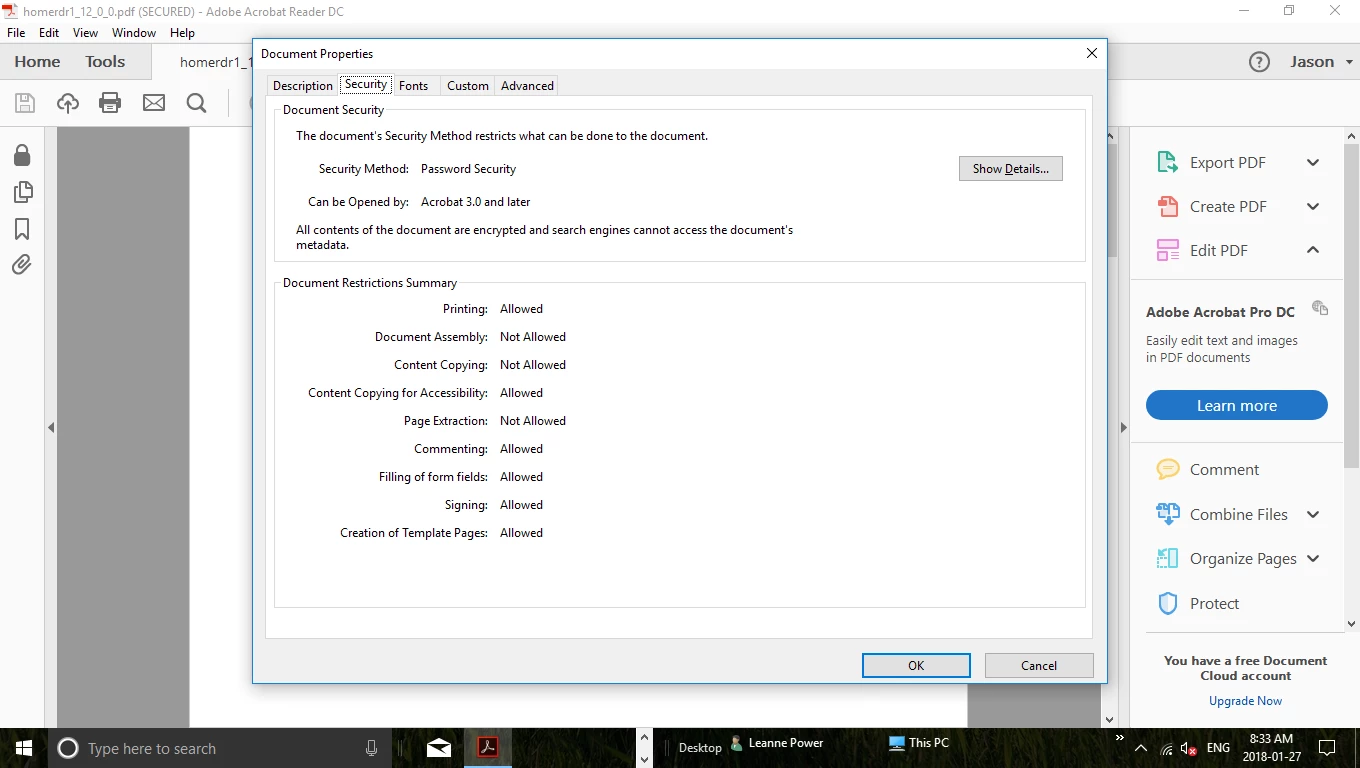Image resolution: width=1360 pixels, height=768 pixels.
Task: Open the Attachments paperclip icon
Action: 22,265
